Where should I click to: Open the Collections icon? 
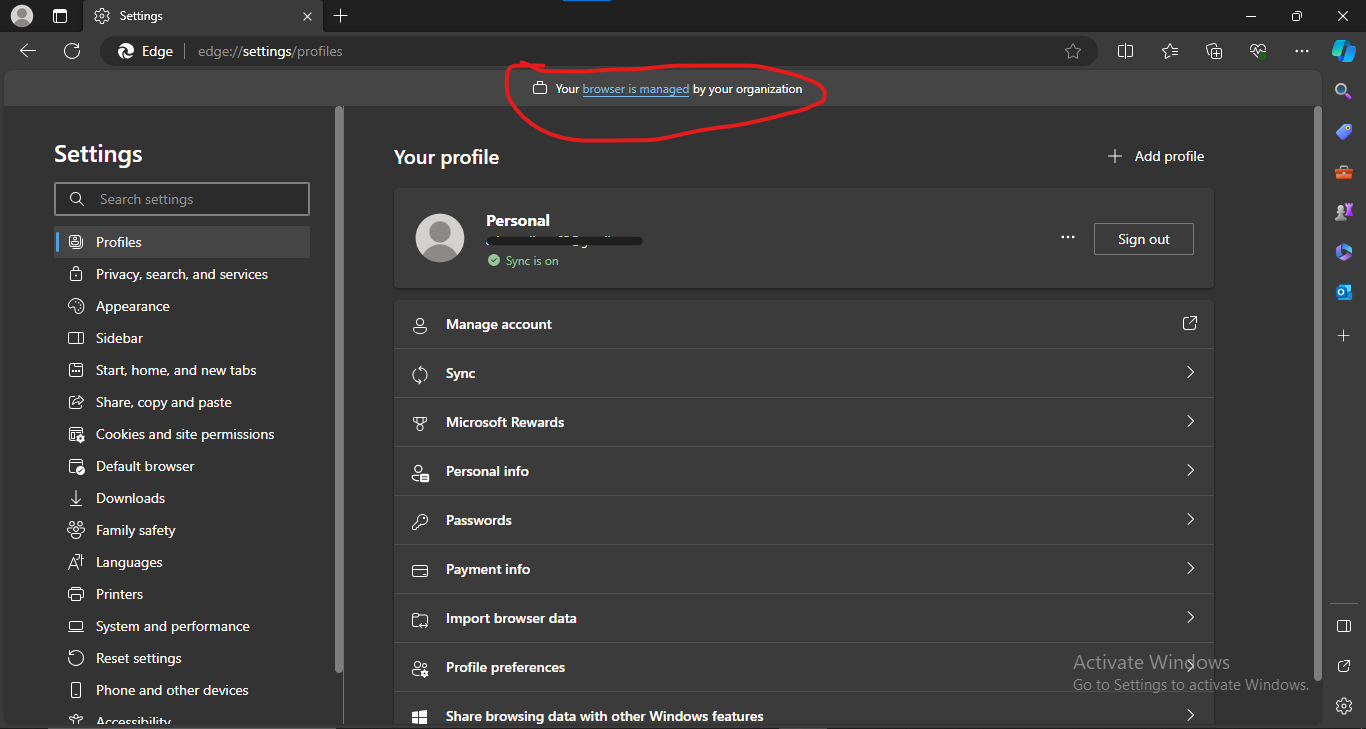point(1214,51)
